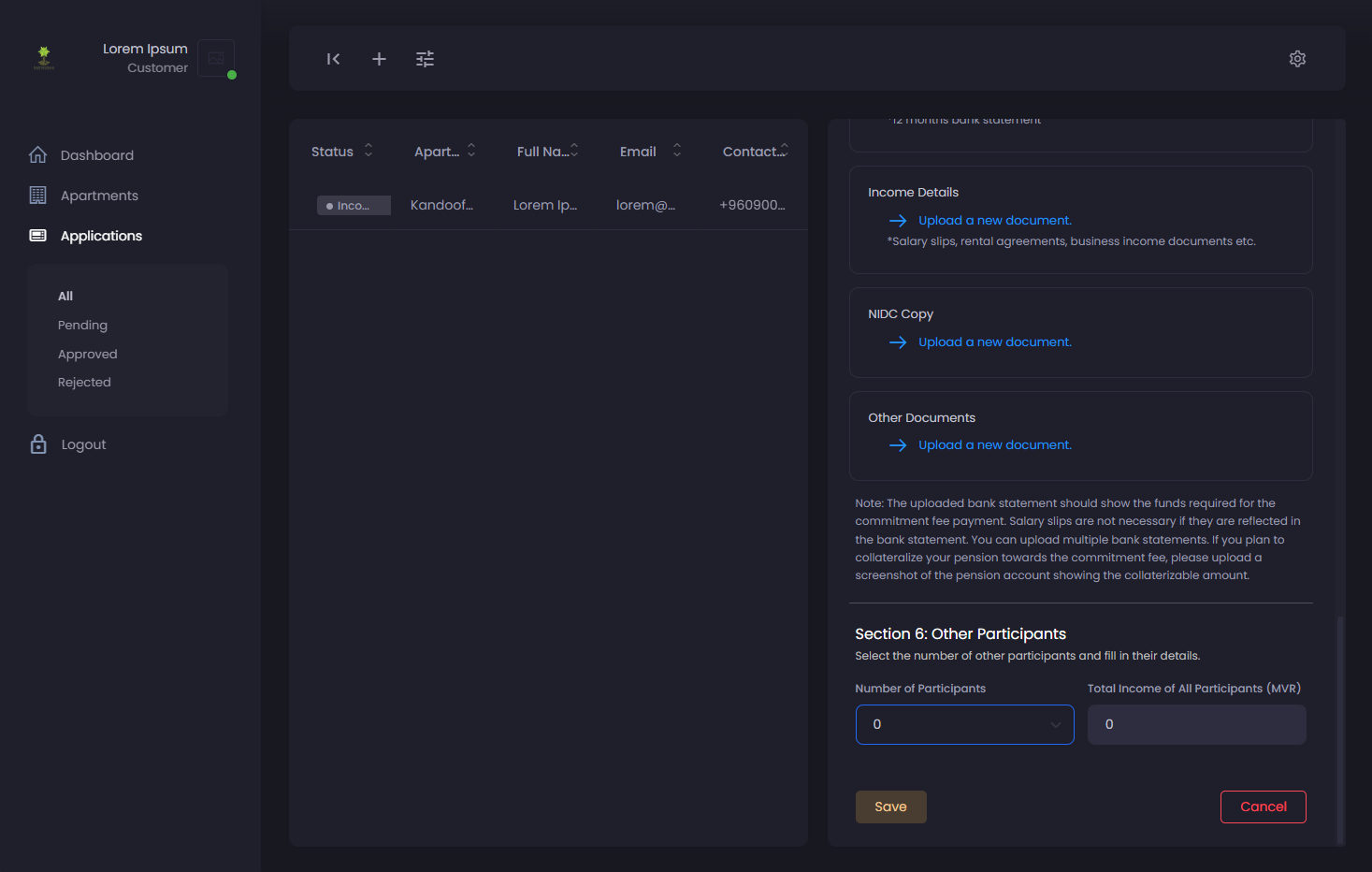Upload a new NIDC Copy document
The image size is (1372, 872).
click(x=995, y=342)
